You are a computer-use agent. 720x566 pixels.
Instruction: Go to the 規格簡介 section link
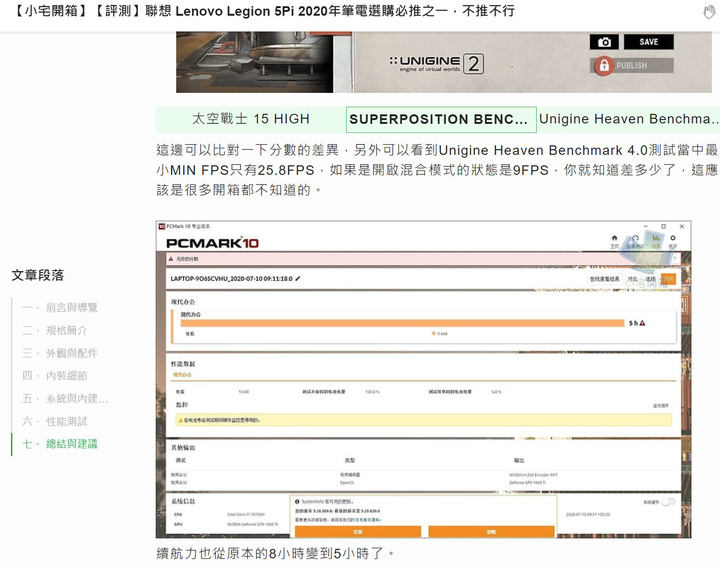click(55, 331)
